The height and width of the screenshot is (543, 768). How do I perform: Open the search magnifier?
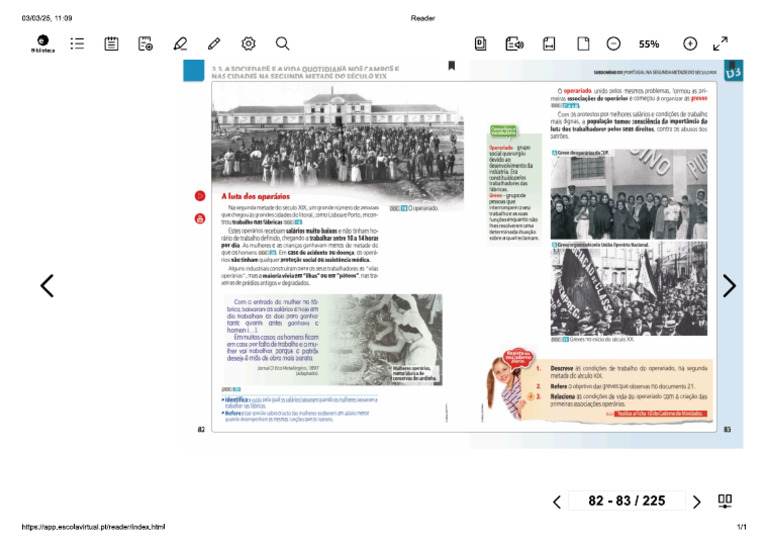[283, 44]
